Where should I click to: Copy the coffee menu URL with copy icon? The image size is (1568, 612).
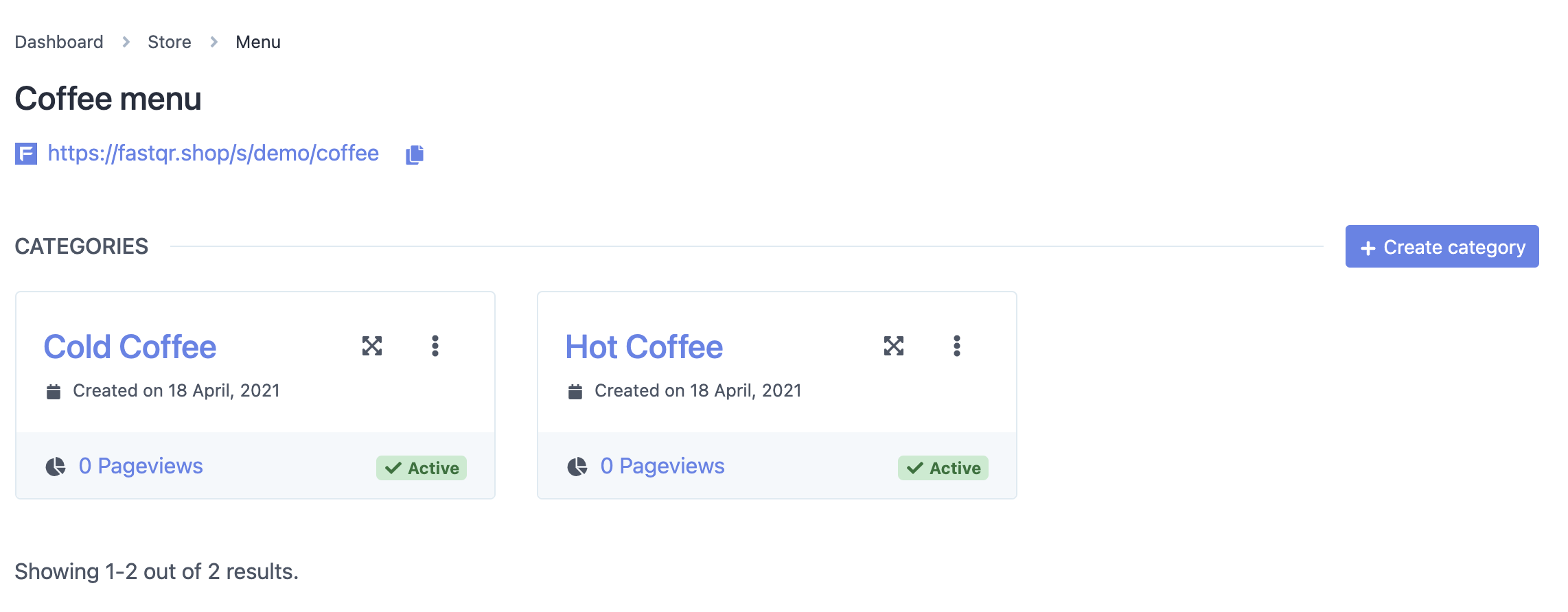pos(415,154)
